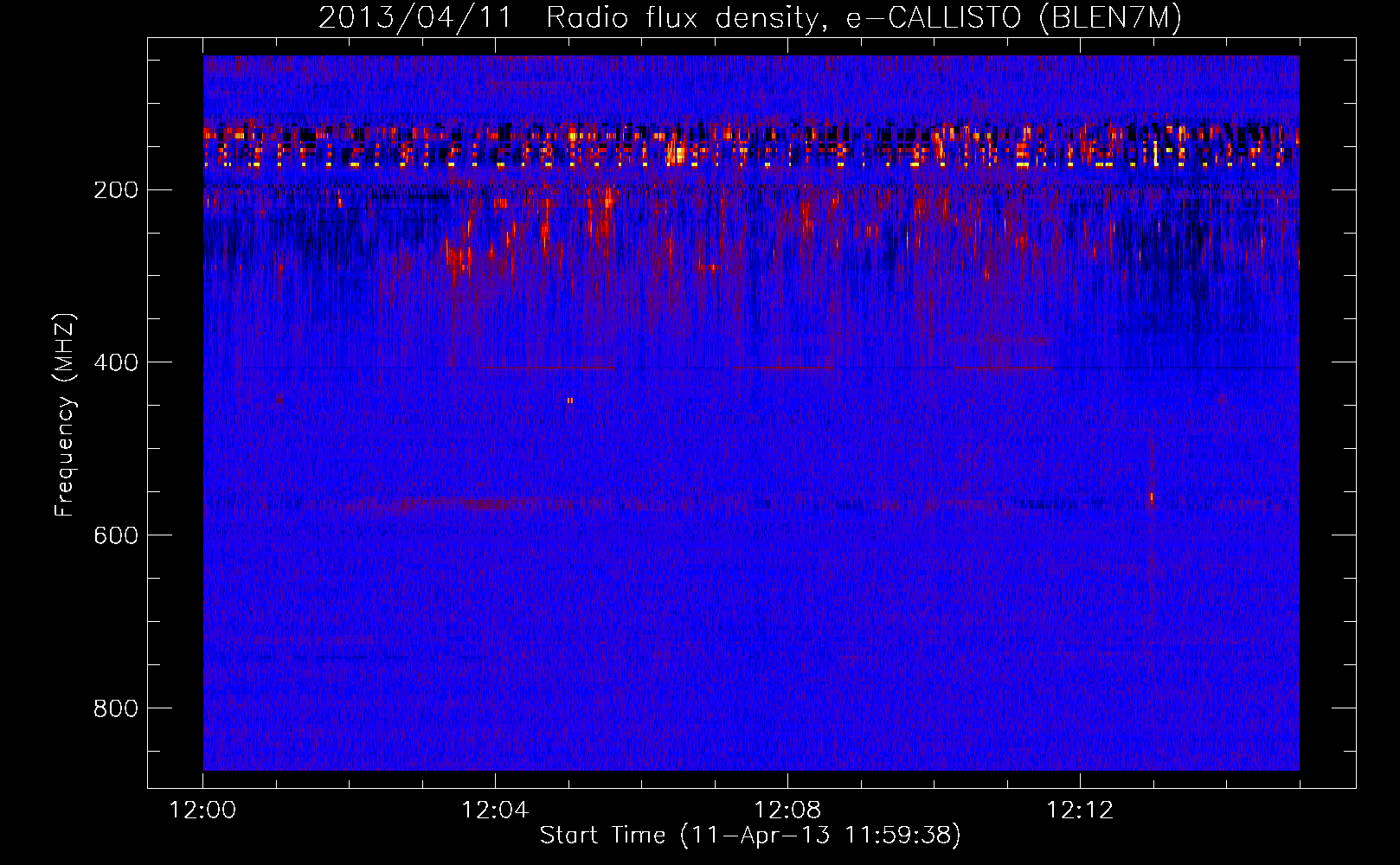Click the 600 frequency tick label

pyautogui.click(x=116, y=536)
